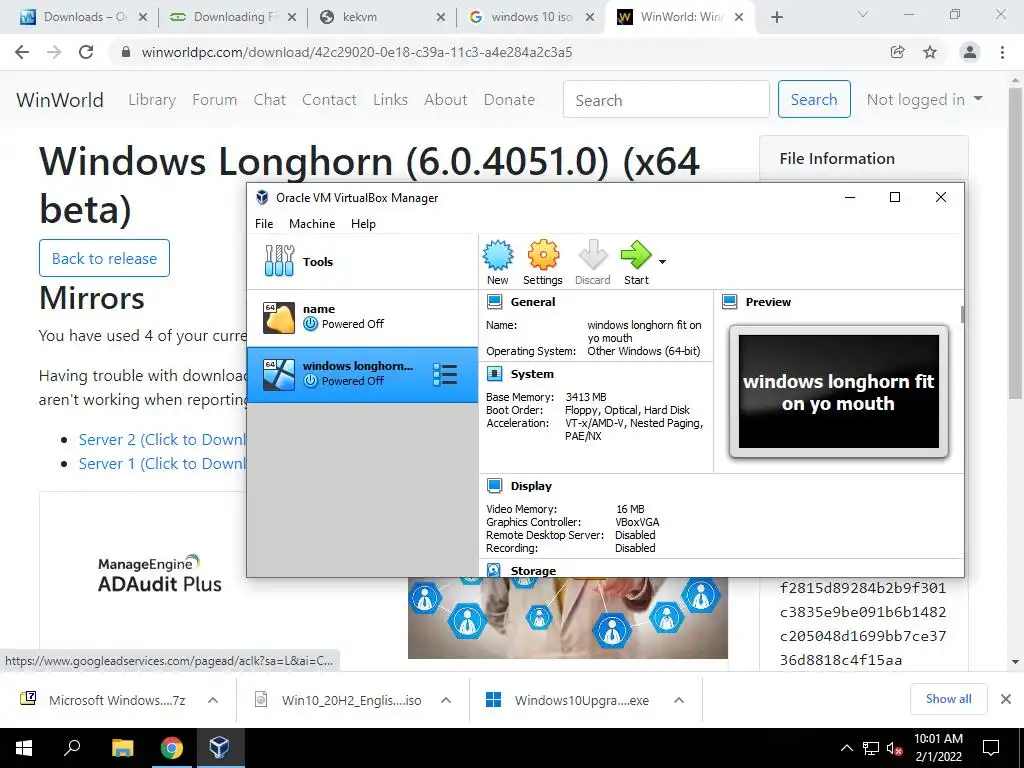The width and height of the screenshot is (1024, 768).
Task: Switch to the Downloading File tab
Action: pos(234,17)
